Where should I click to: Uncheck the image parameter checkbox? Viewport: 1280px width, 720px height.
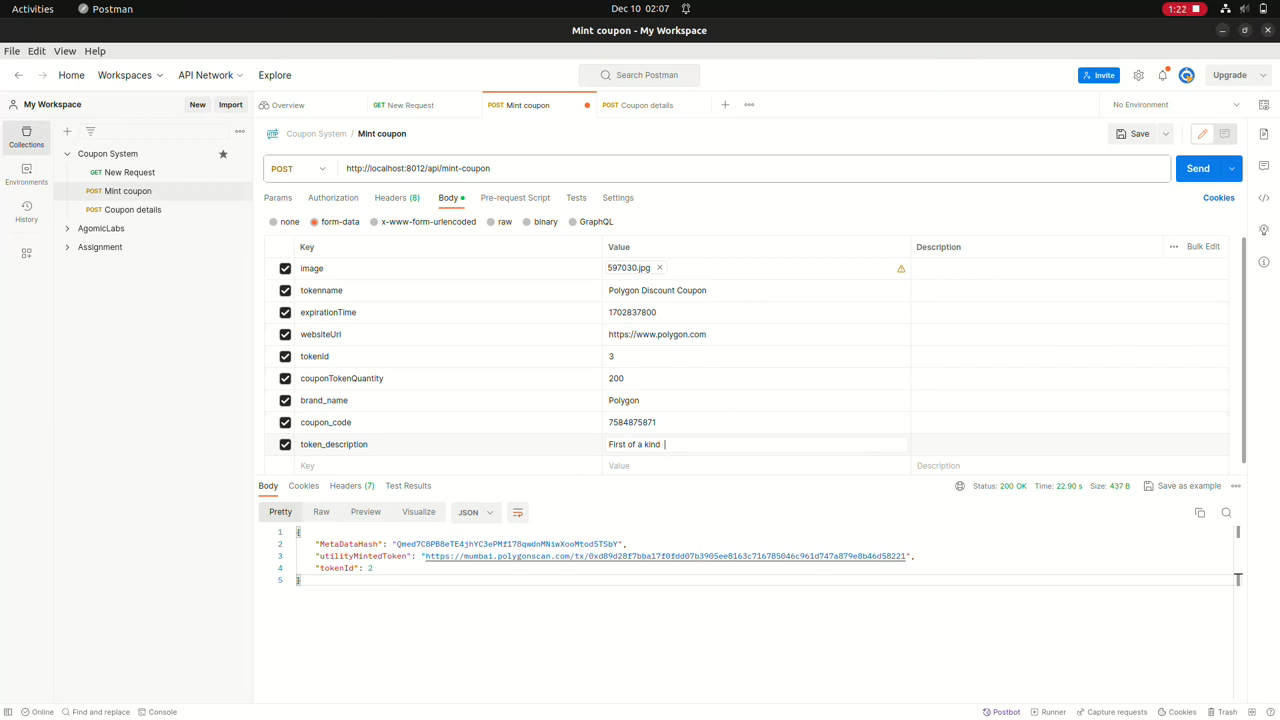tap(285, 269)
